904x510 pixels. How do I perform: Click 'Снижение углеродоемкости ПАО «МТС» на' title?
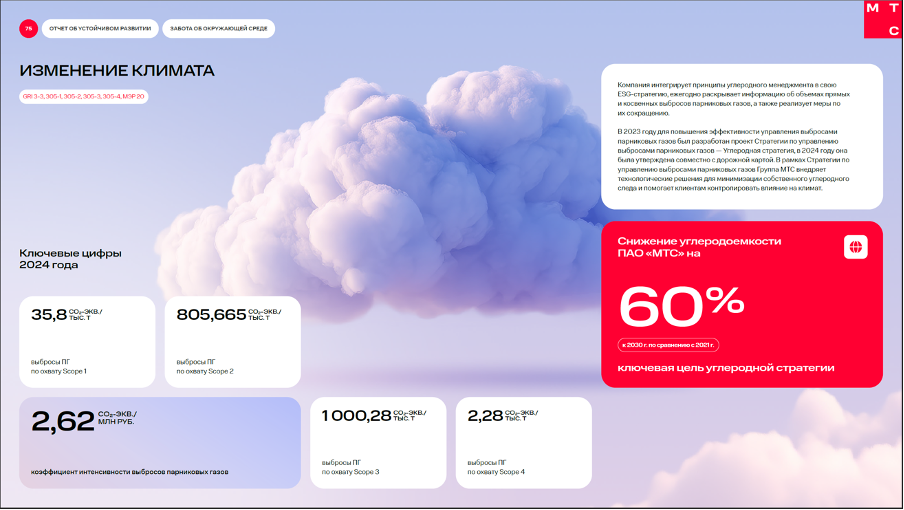[699, 247]
